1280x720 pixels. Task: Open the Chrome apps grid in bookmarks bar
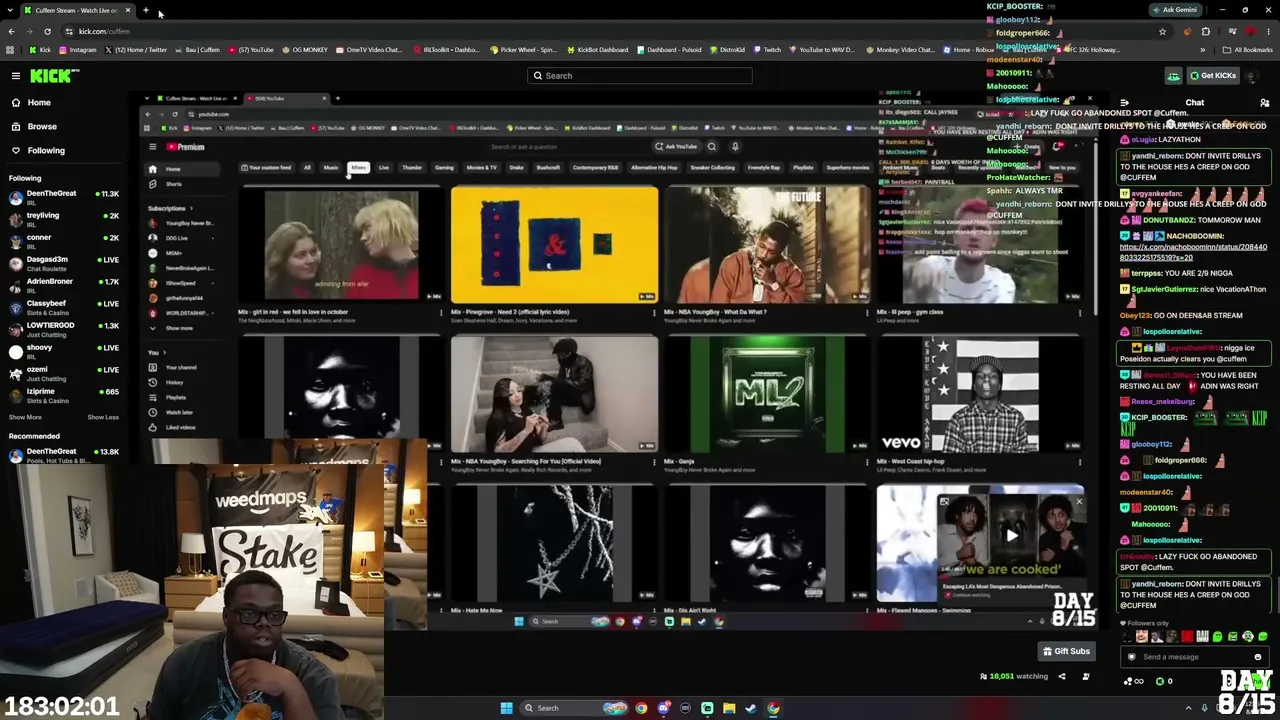tap(11, 50)
